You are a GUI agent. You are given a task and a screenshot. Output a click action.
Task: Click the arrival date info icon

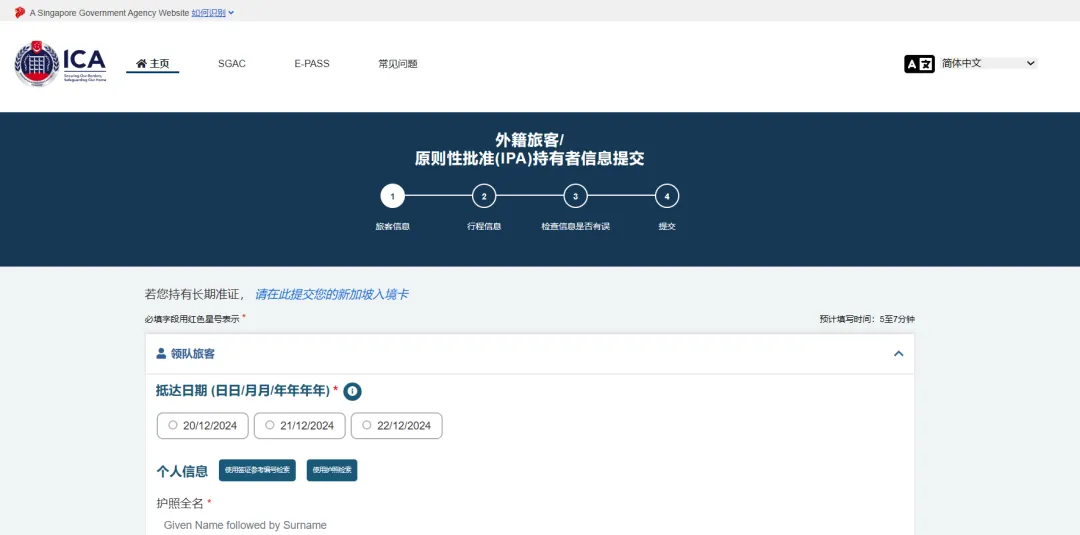pyautogui.click(x=352, y=391)
